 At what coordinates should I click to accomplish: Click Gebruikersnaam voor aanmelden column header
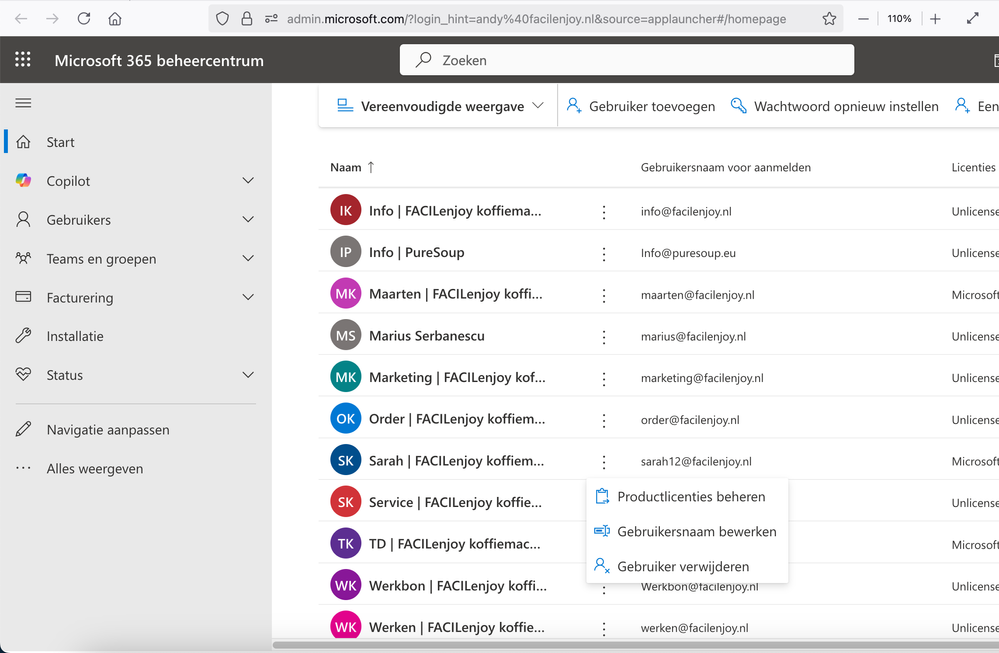(x=726, y=168)
